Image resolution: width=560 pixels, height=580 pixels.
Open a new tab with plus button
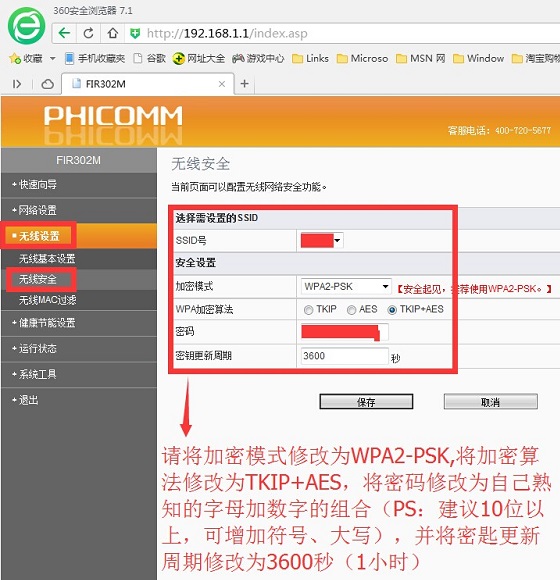(x=244, y=84)
